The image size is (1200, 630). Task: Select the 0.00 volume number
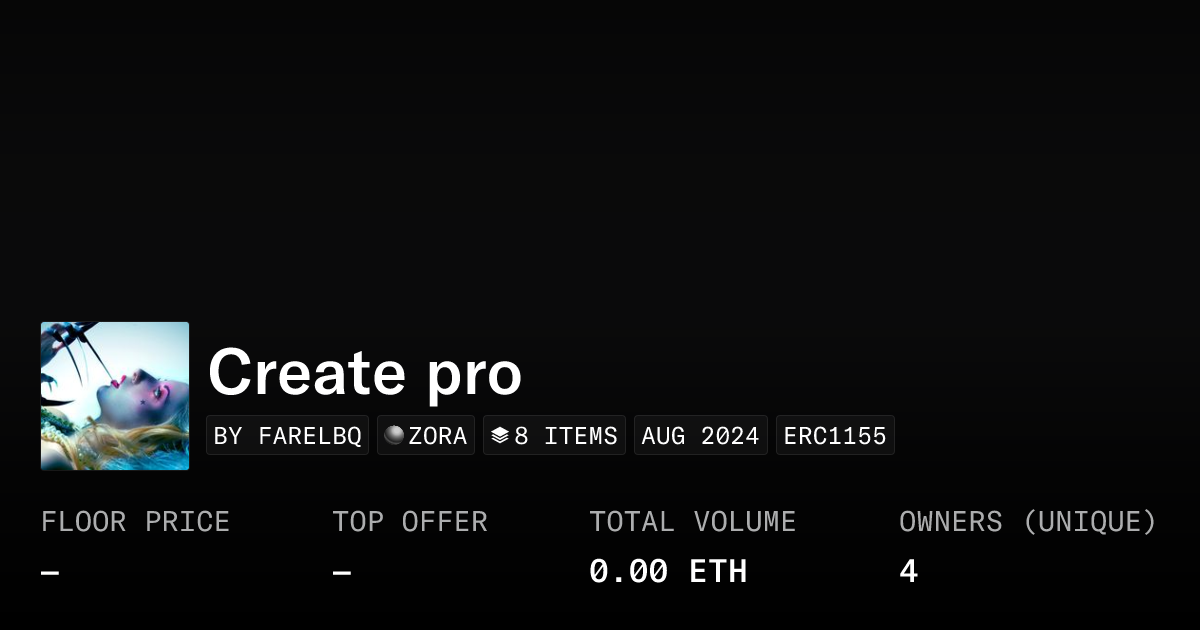point(628,572)
